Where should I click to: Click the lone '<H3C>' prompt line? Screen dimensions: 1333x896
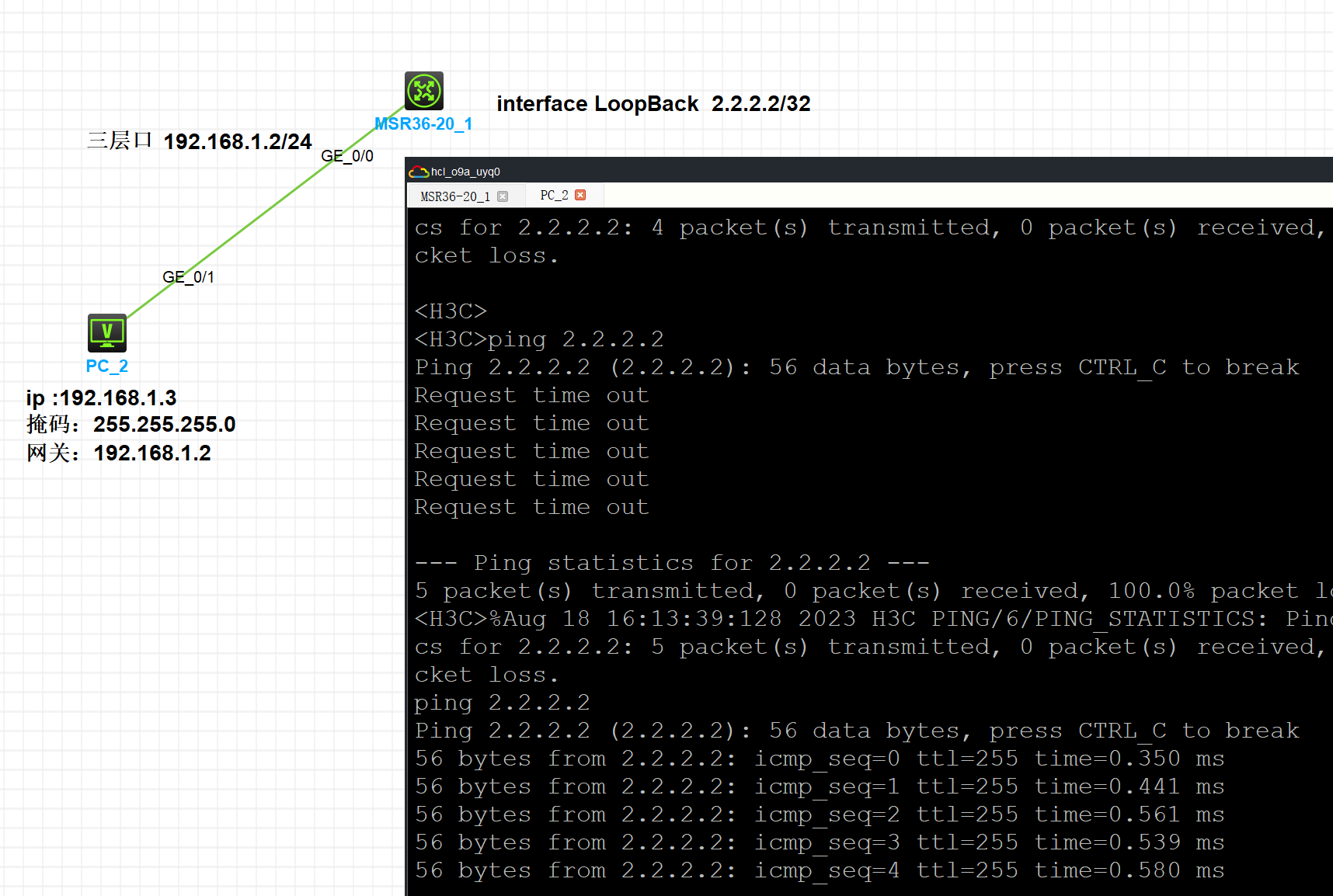click(451, 311)
